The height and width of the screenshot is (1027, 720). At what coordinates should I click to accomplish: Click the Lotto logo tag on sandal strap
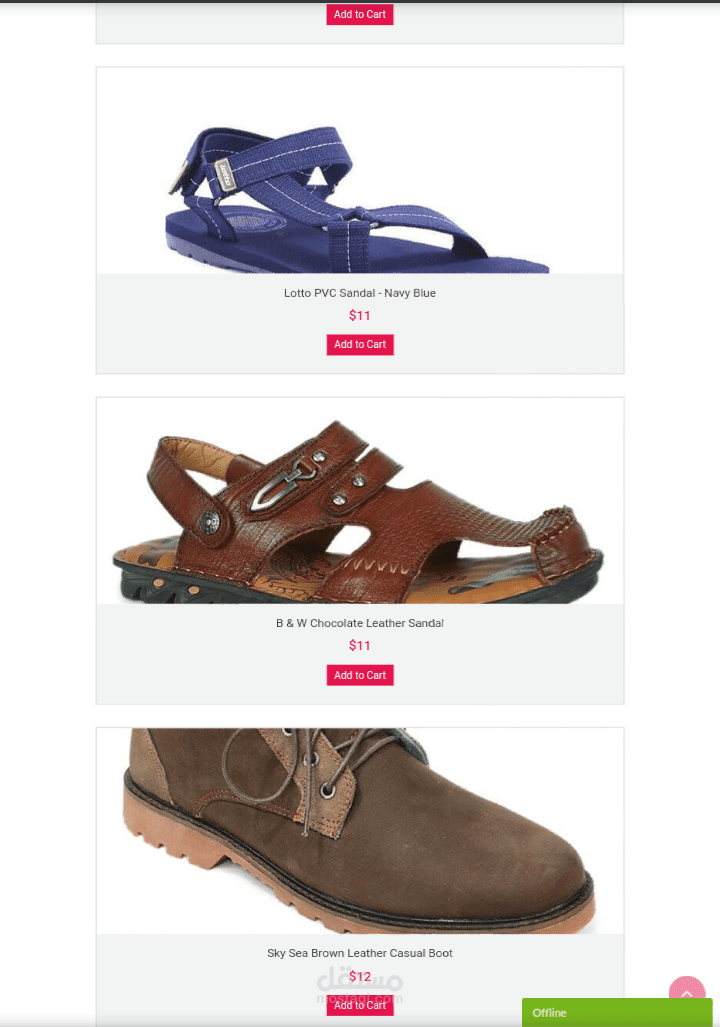(225, 175)
